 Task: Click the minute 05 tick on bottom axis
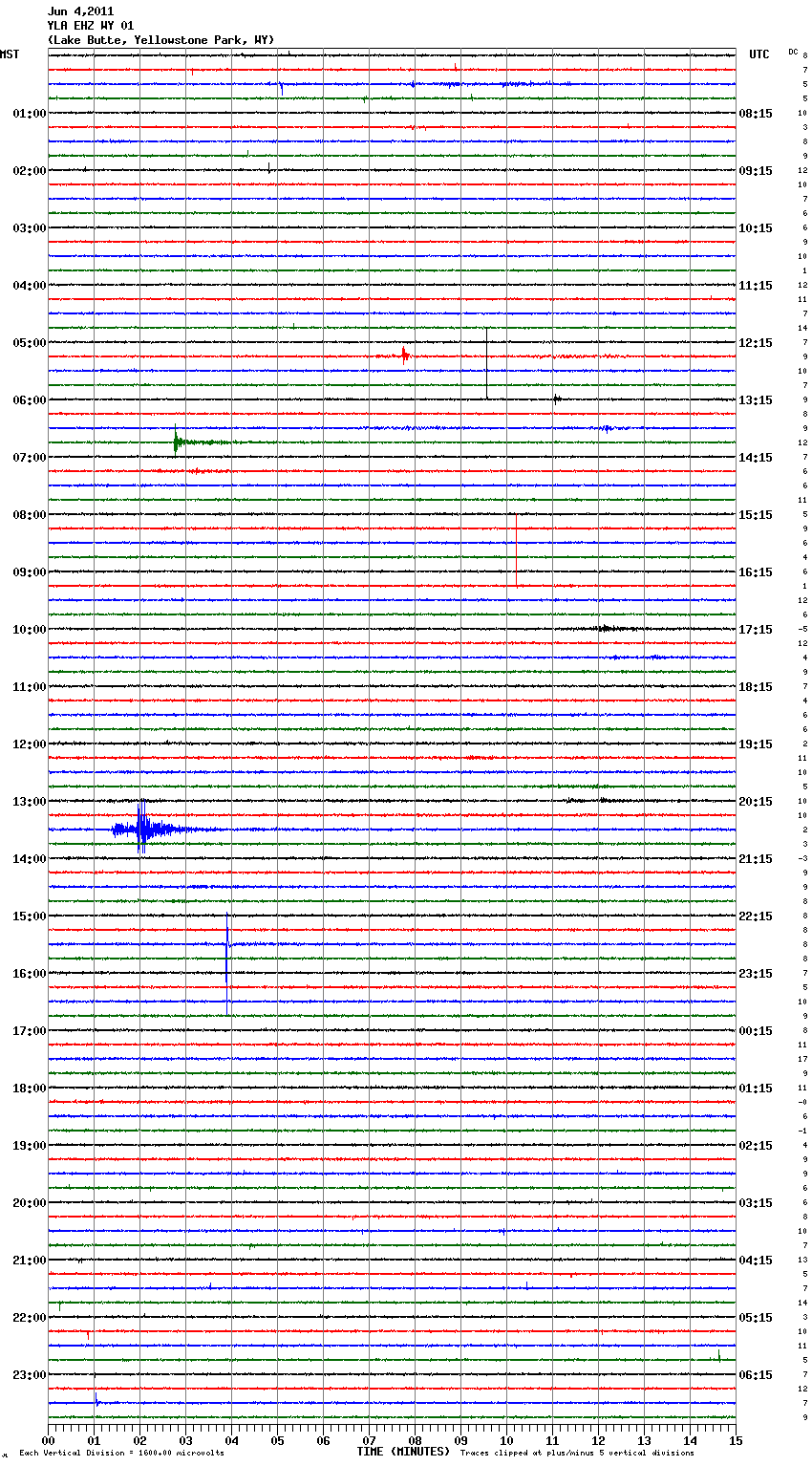click(x=277, y=1440)
